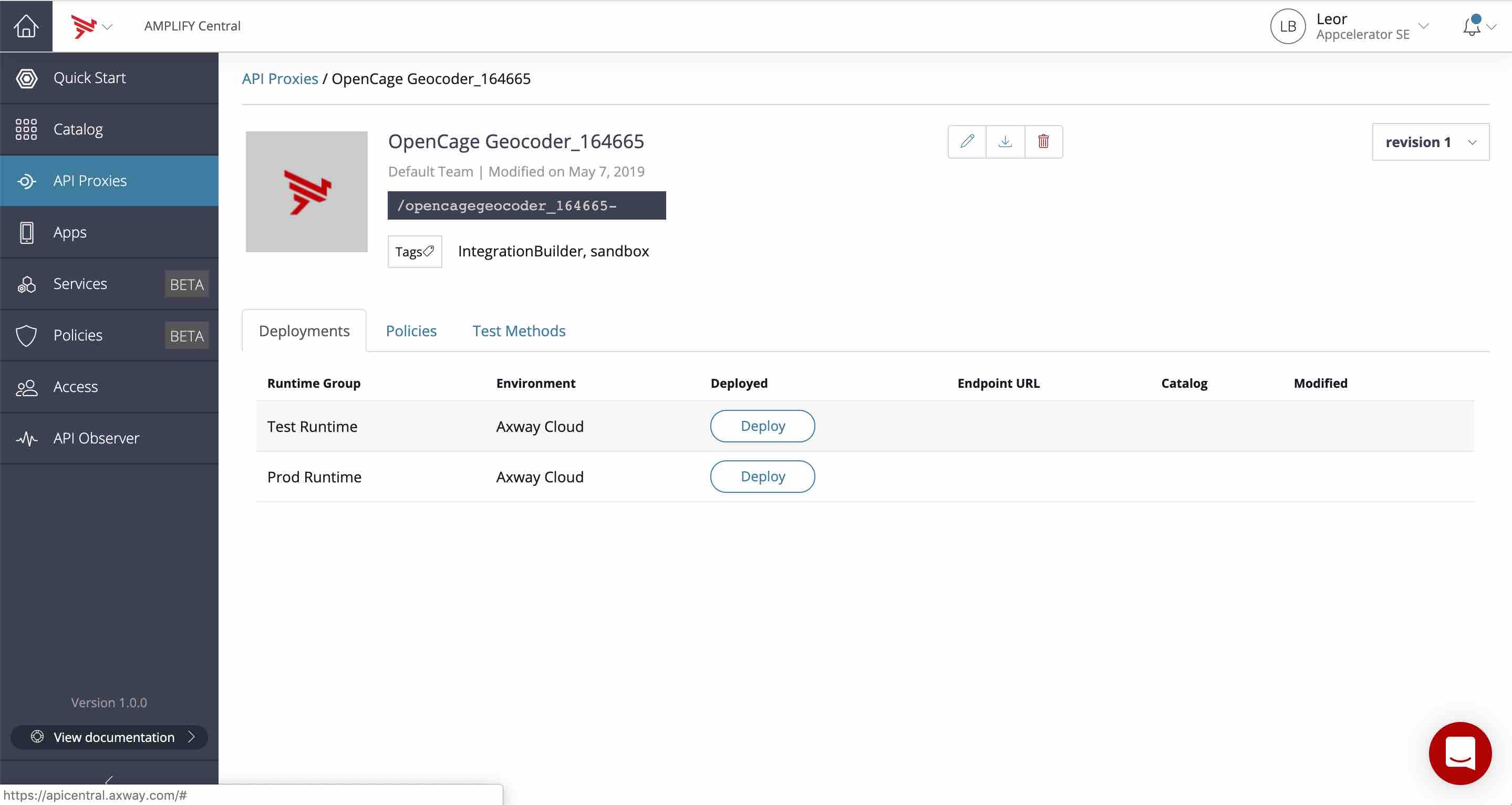Open the Services sidebar item

click(109, 284)
